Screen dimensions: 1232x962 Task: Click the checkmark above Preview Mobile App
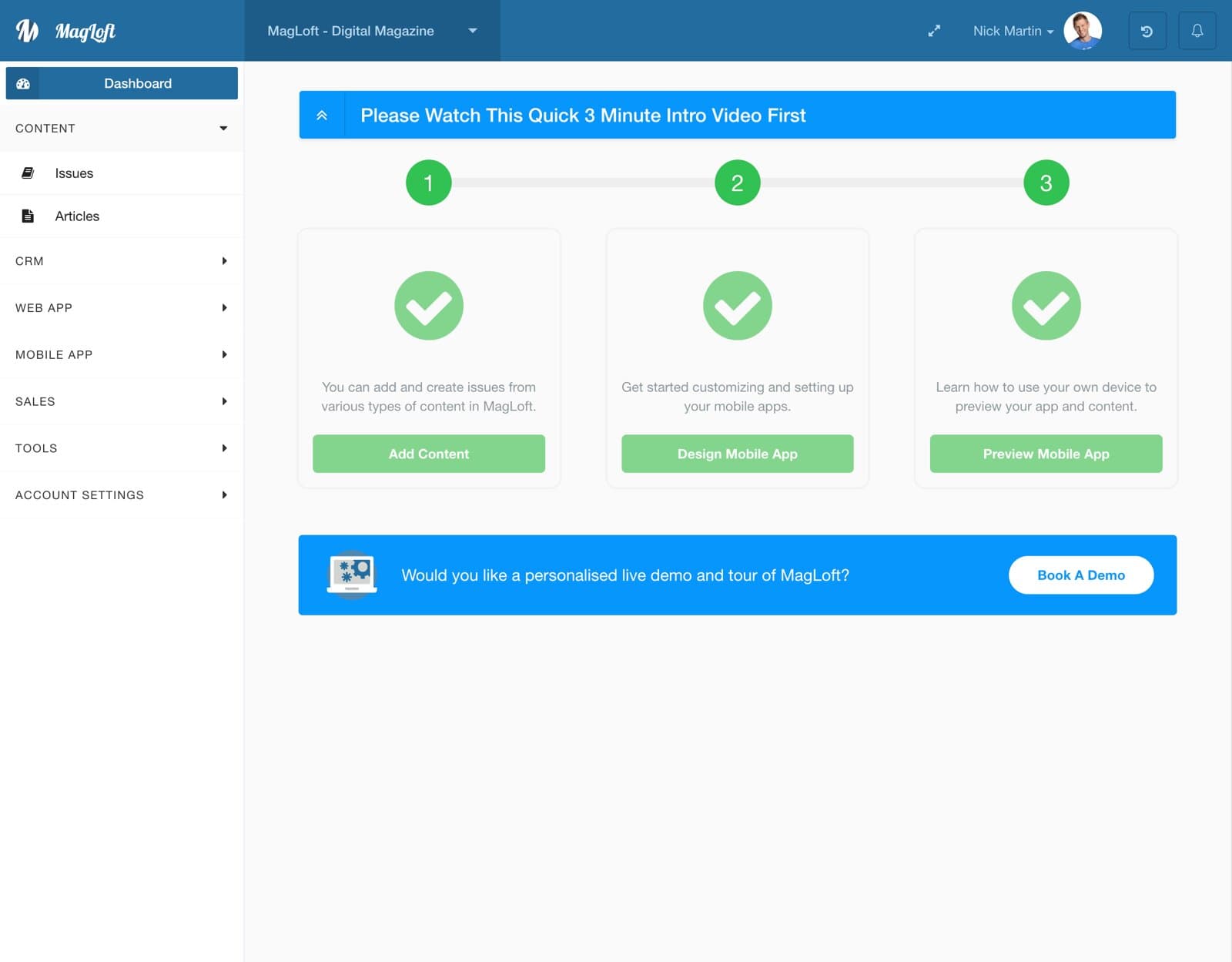pos(1046,306)
